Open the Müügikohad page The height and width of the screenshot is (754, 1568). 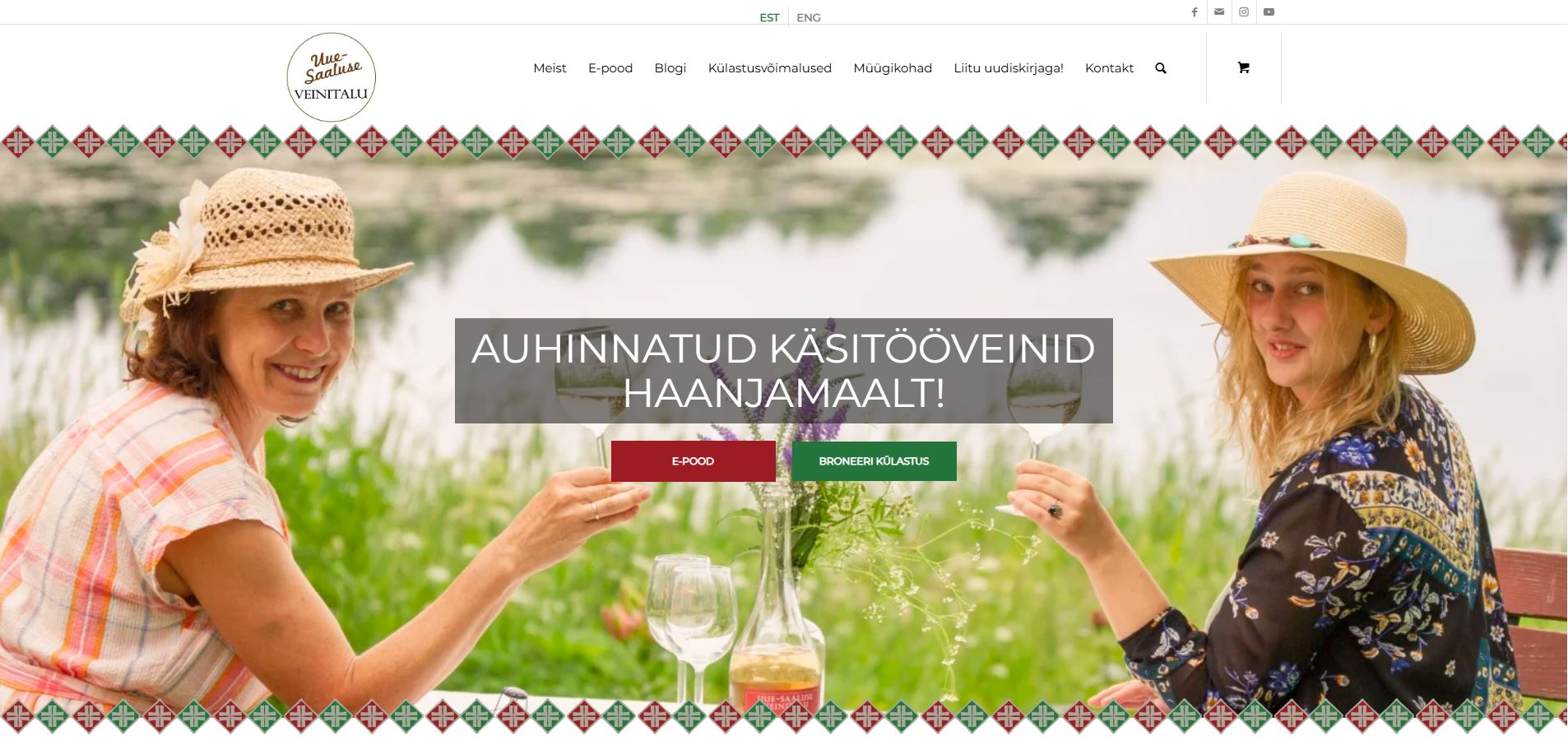893,68
